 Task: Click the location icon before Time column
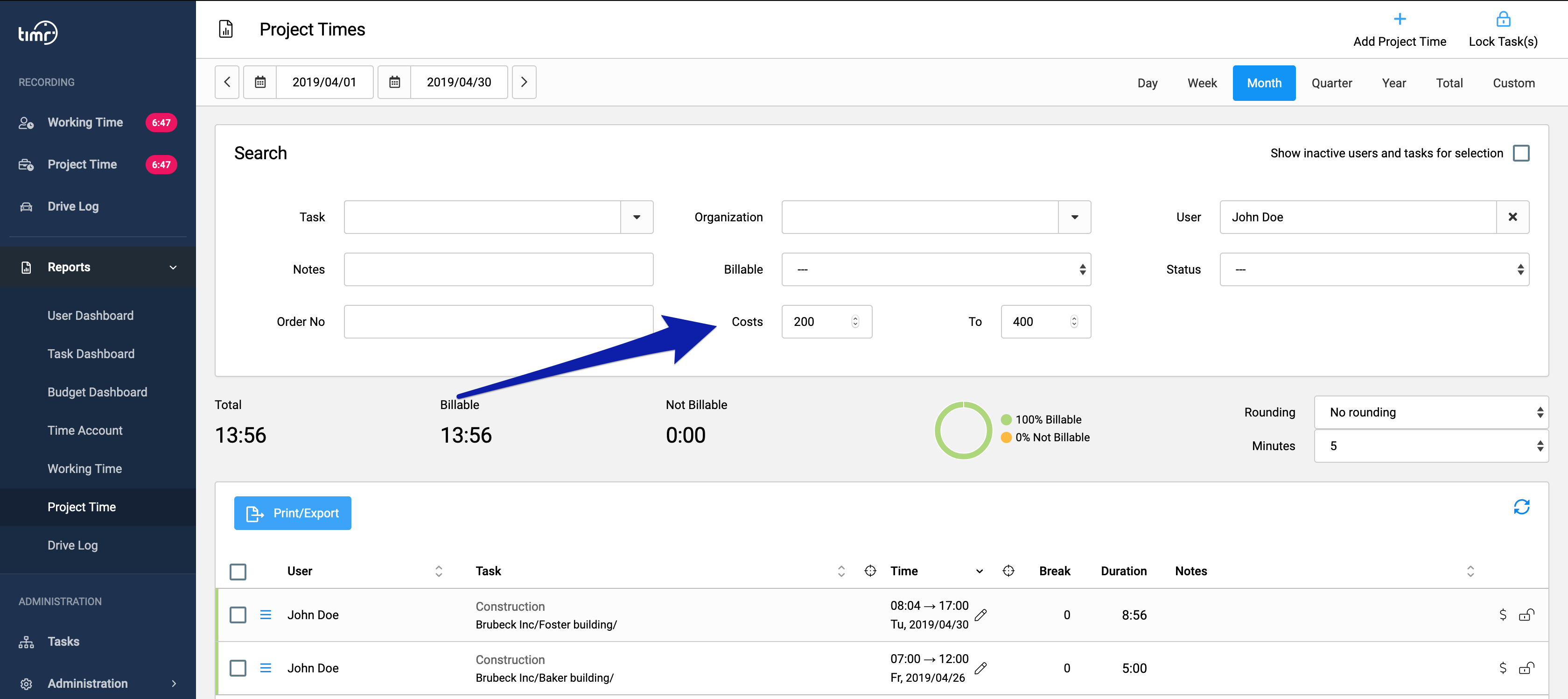[x=870, y=571]
